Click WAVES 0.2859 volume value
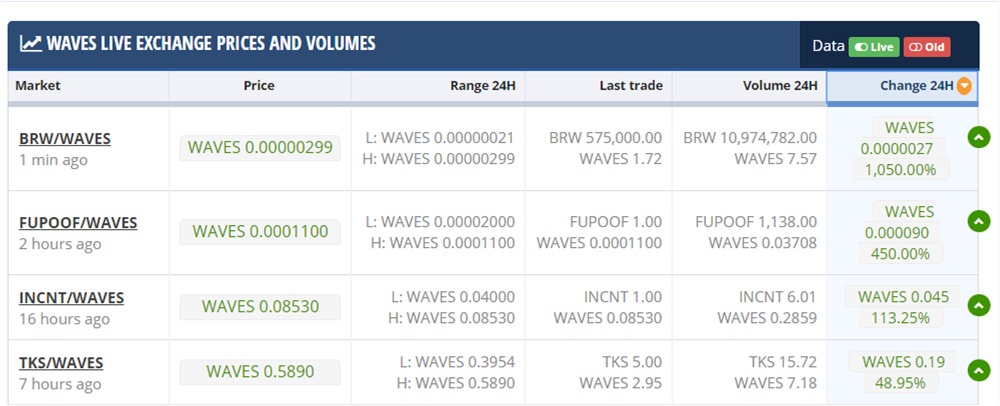Image resolution: width=1000 pixels, height=406 pixels. tap(767, 319)
